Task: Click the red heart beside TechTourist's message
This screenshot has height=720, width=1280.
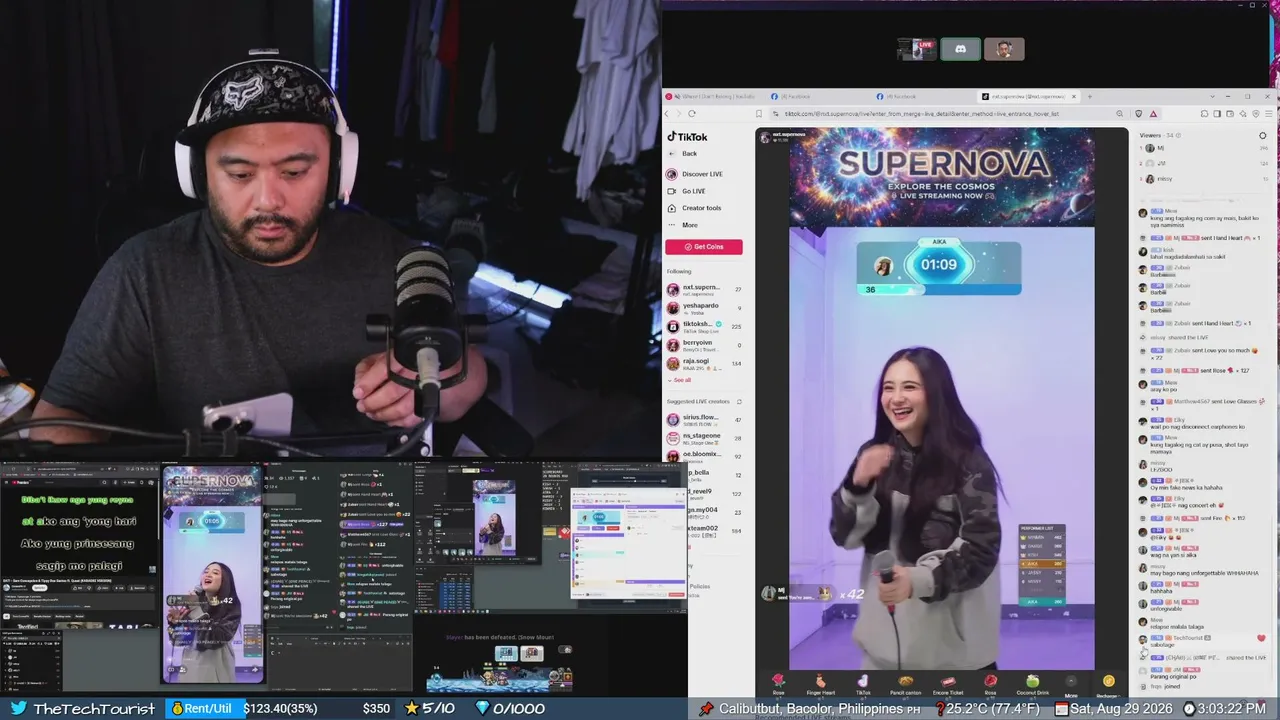Action: point(1261,638)
